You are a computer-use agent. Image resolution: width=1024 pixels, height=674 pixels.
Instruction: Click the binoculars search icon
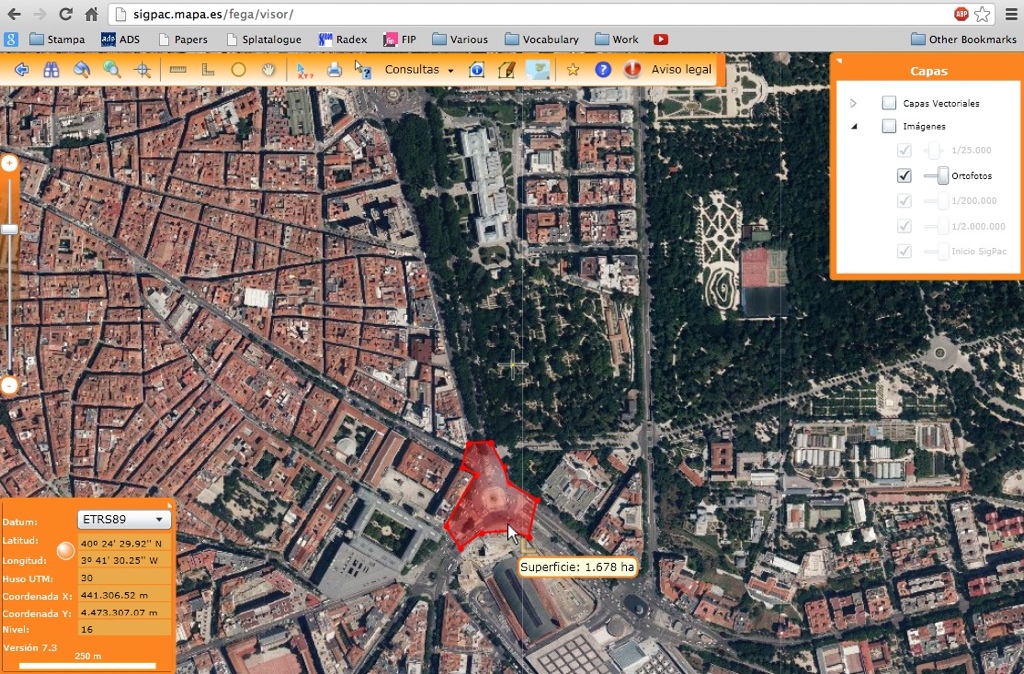pyautogui.click(x=51, y=70)
